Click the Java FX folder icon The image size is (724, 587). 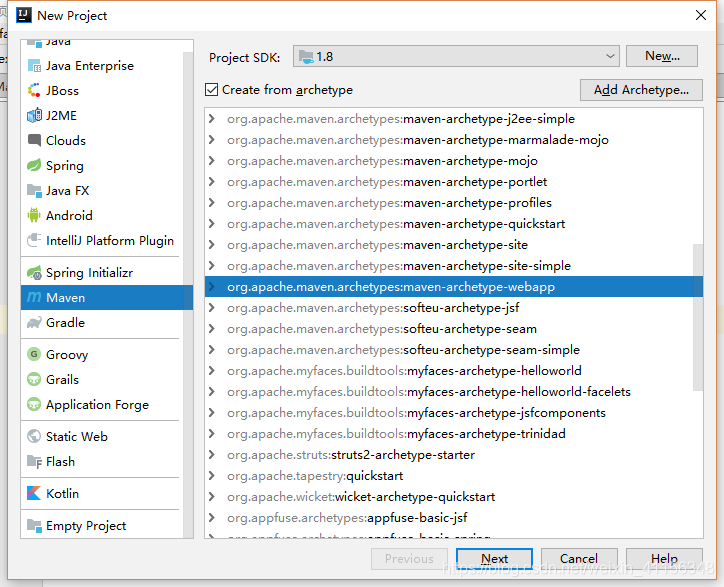pos(34,190)
